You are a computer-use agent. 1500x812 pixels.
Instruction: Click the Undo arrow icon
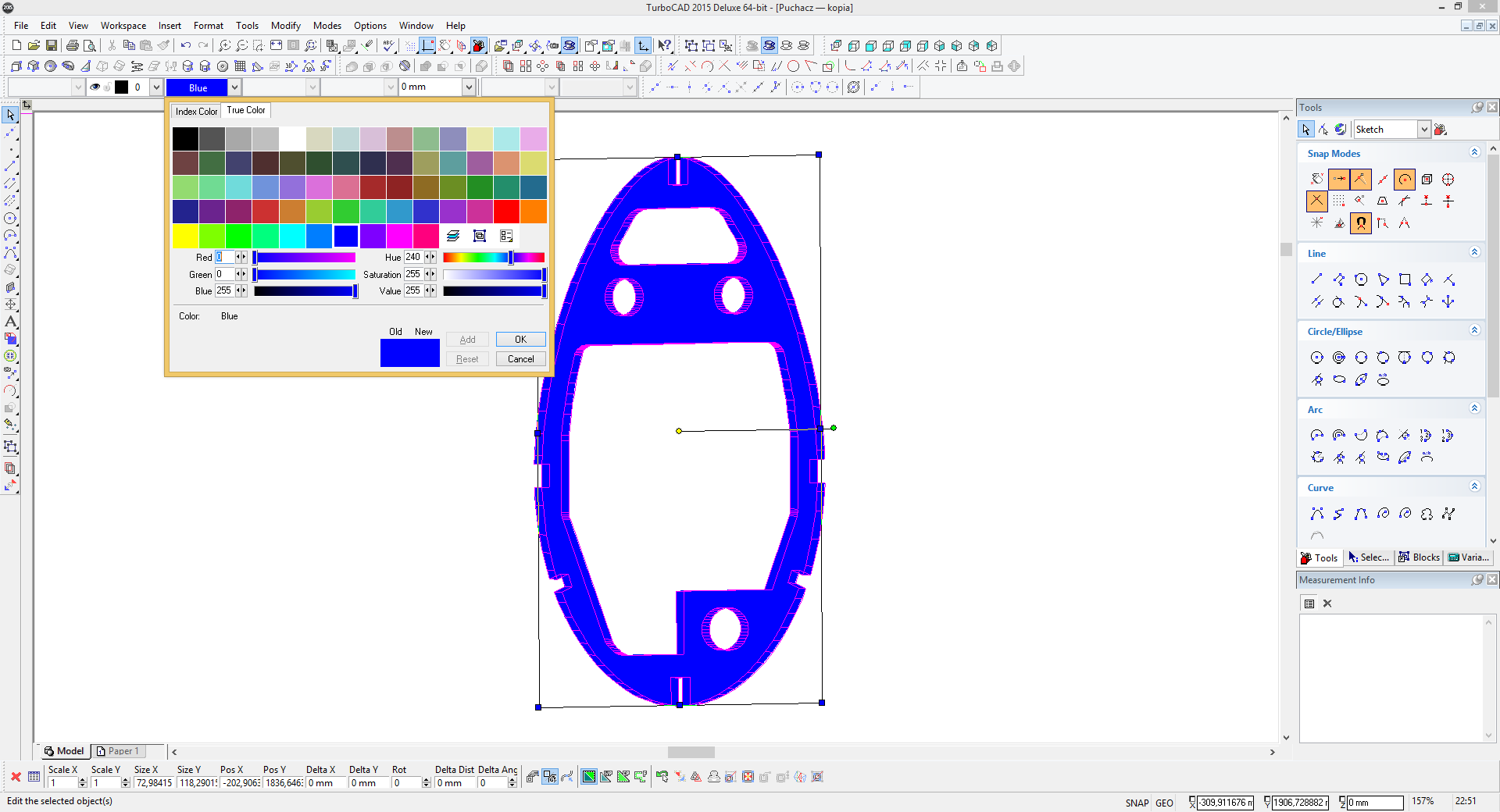pyautogui.click(x=185, y=46)
